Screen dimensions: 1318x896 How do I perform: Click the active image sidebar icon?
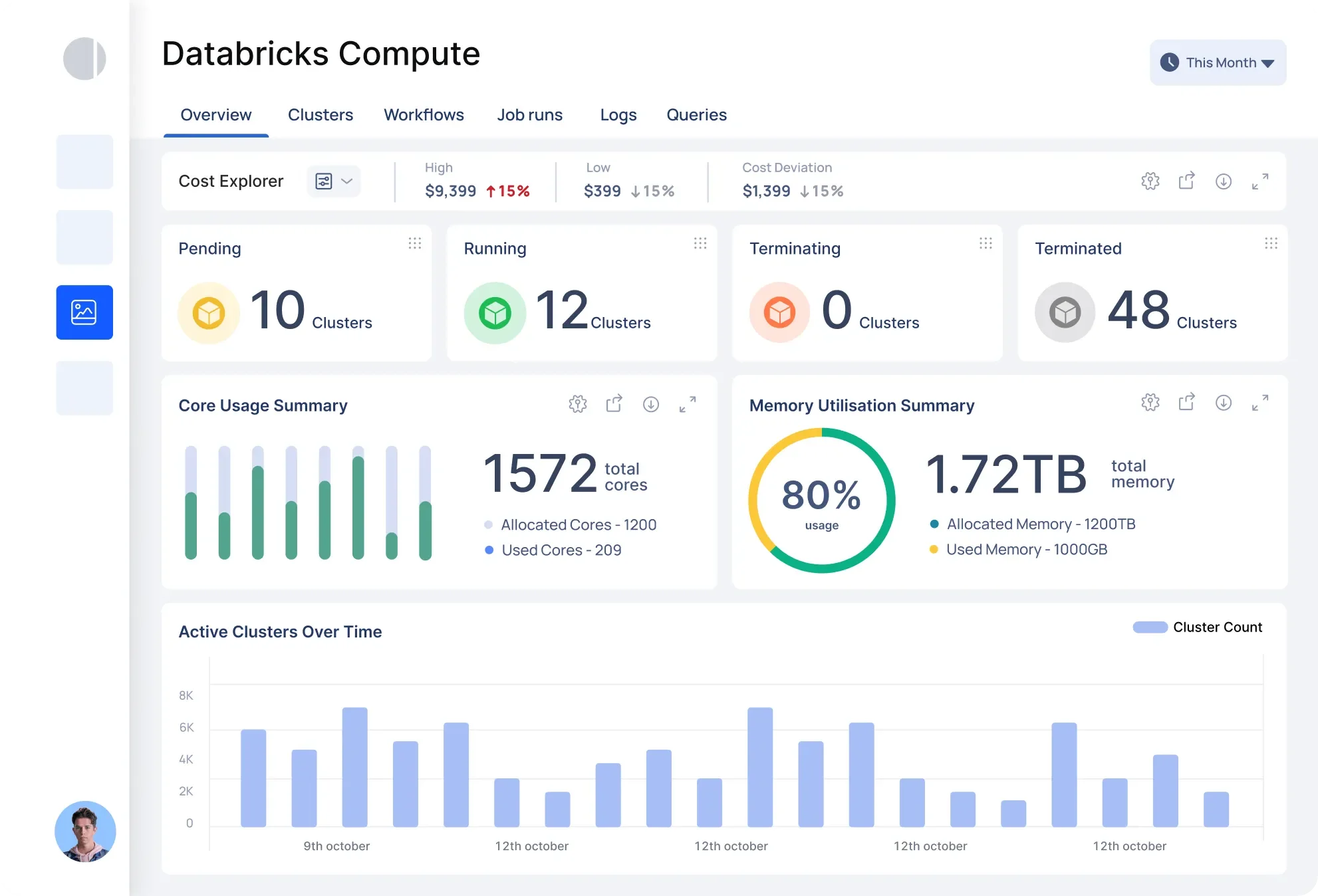pos(84,312)
